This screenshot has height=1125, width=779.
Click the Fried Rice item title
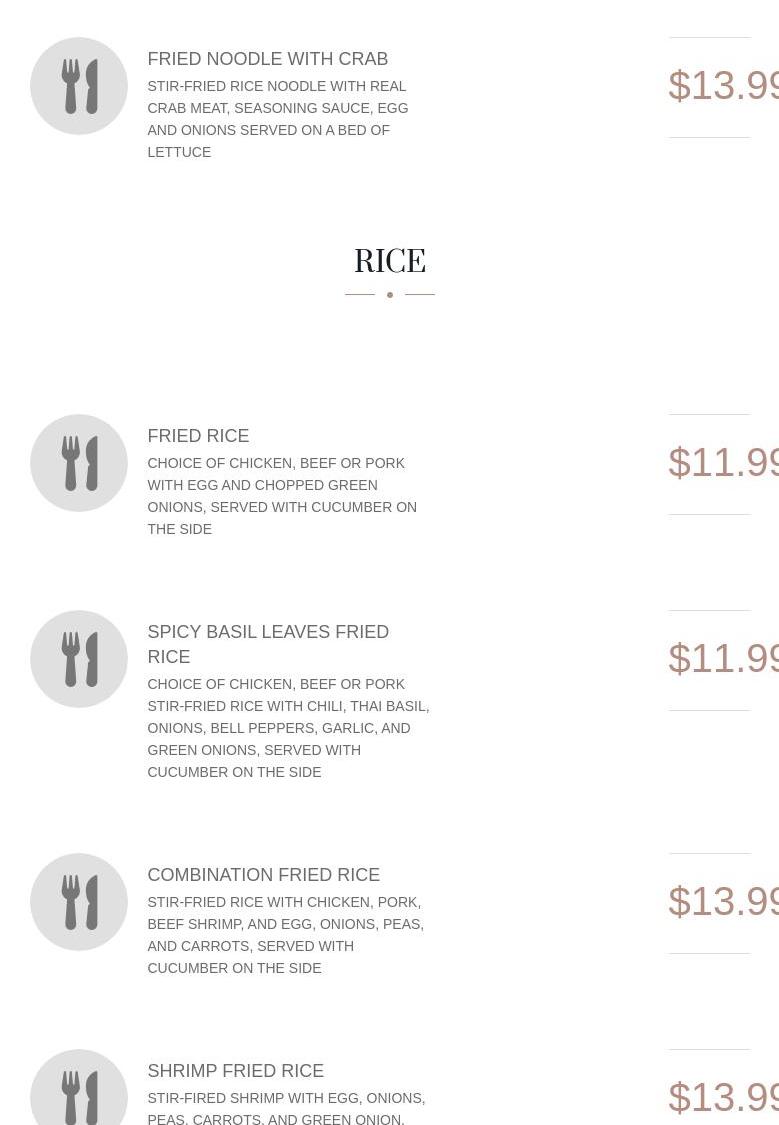click(198, 436)
